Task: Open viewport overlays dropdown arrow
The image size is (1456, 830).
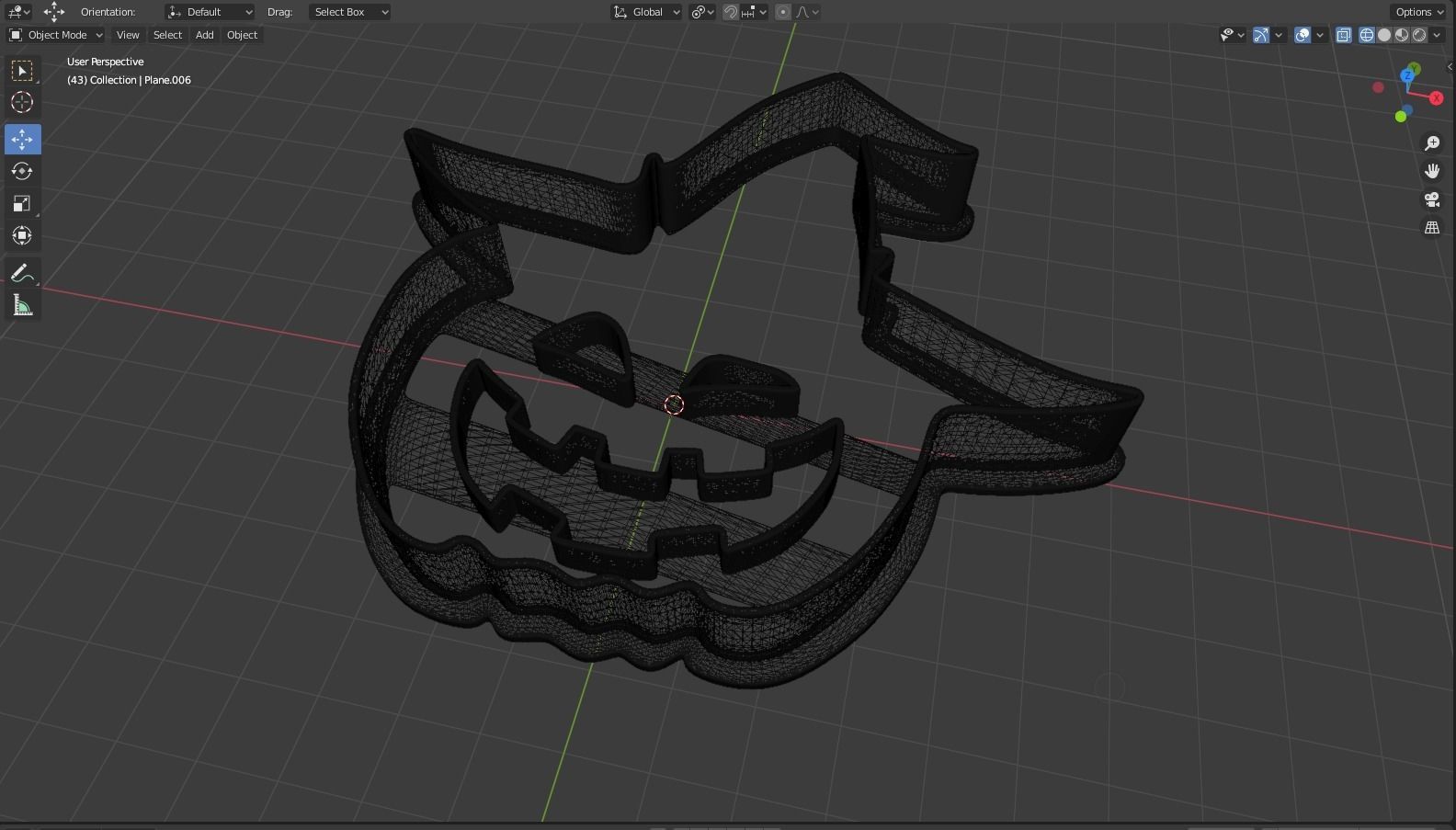Action: tap(1320, 35)
